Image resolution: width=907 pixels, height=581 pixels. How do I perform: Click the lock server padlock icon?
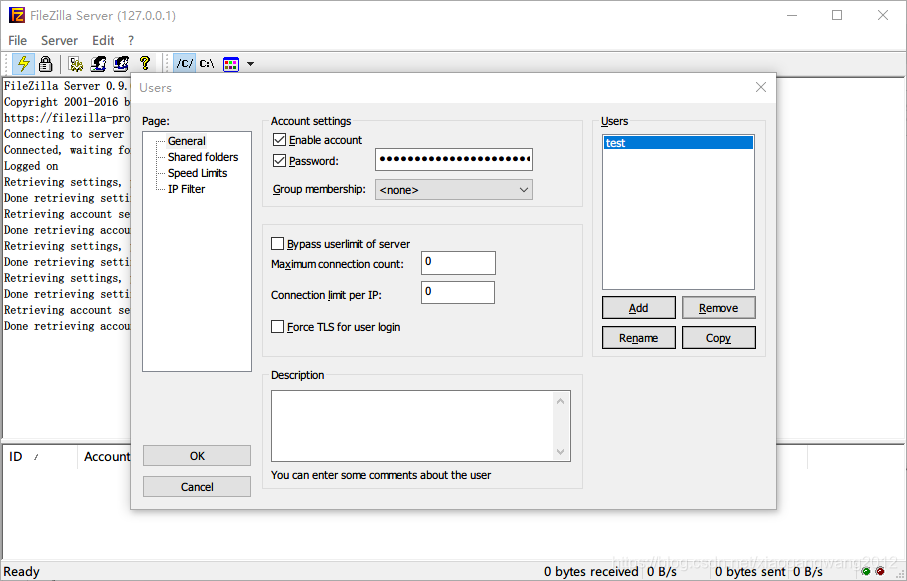click(x=45, y=64)
